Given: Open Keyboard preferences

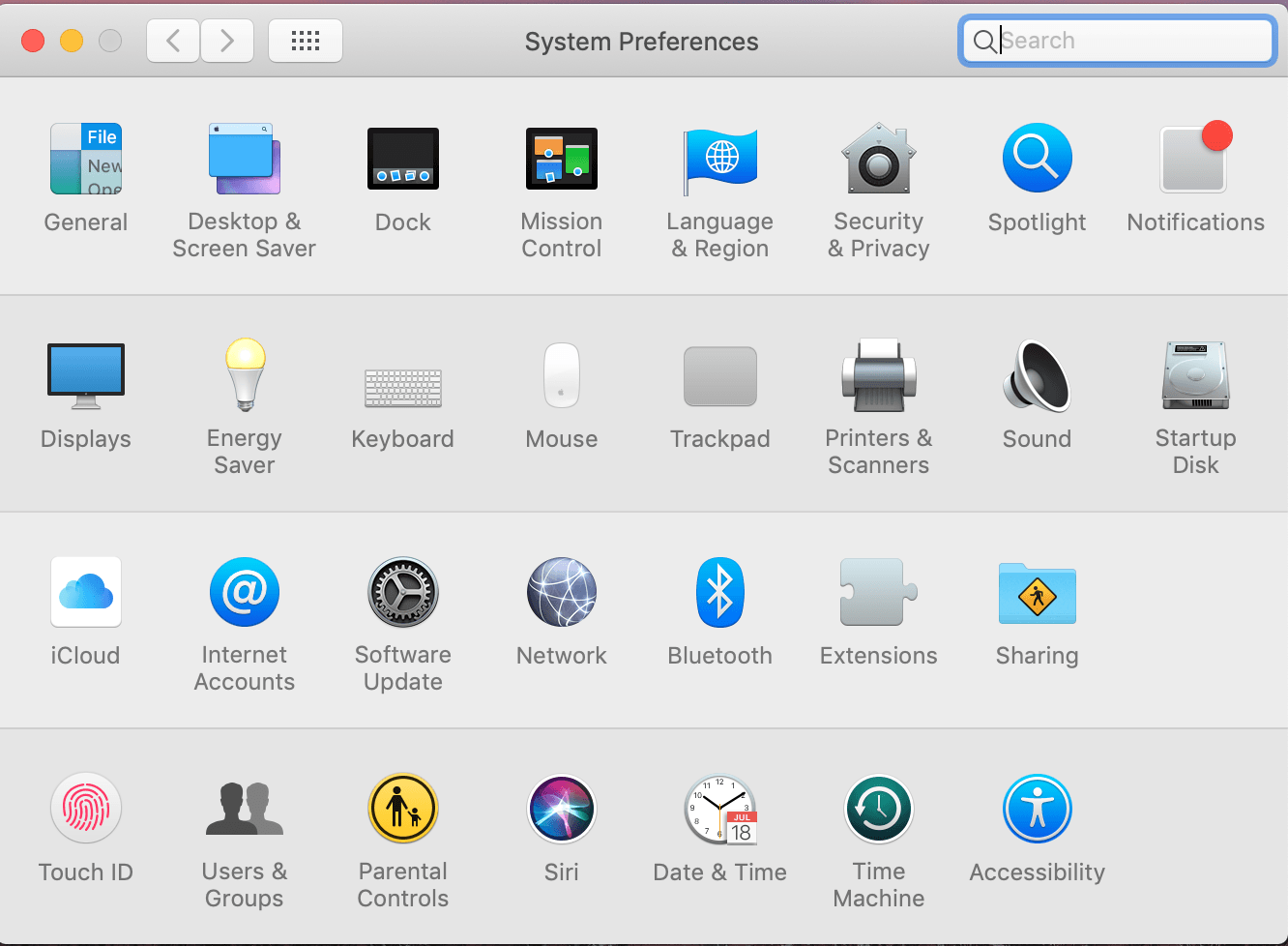Looking at the screenshot, I should point(403,388).
